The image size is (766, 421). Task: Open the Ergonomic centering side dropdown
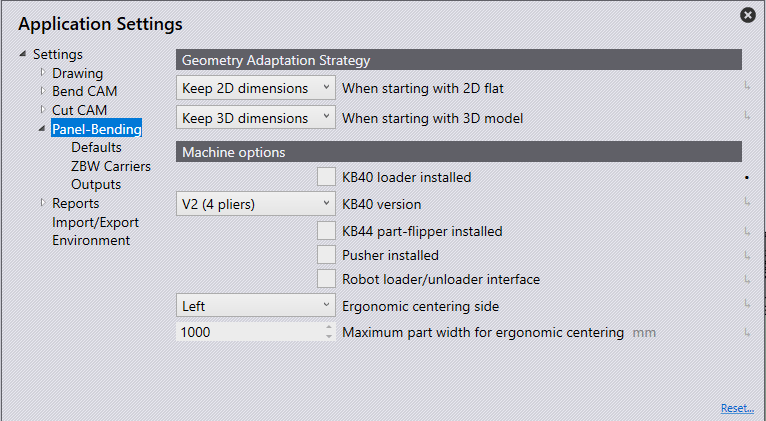[256, 306]
